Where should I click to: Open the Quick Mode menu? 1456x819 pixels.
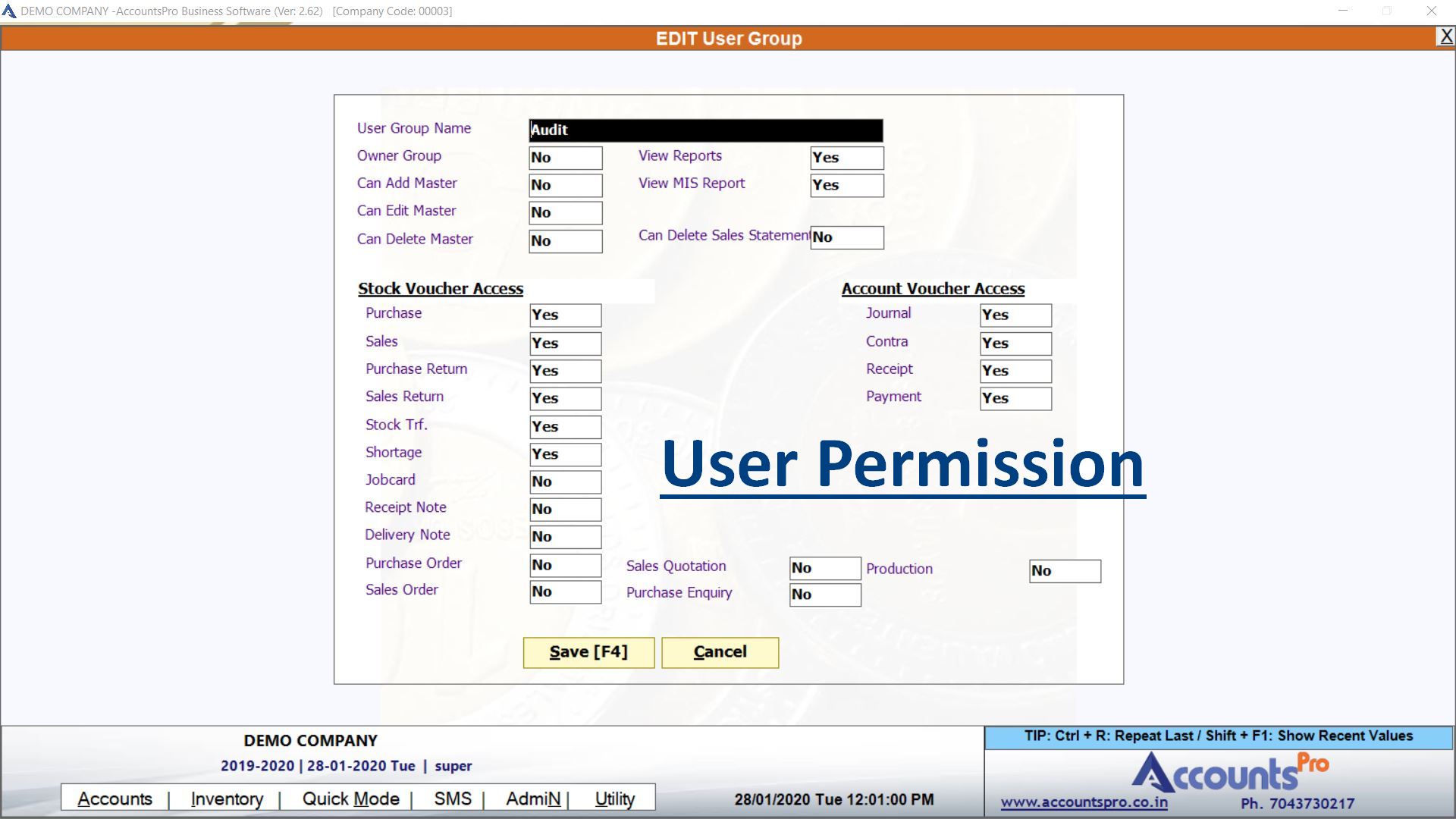click(x=350, y=799)
